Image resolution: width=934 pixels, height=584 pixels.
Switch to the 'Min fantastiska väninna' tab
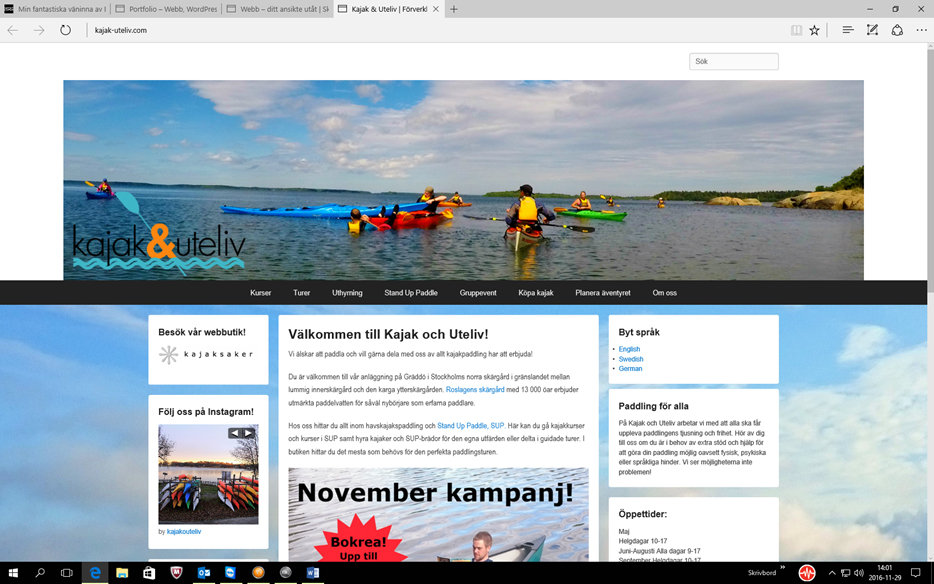tap(55, 9)
